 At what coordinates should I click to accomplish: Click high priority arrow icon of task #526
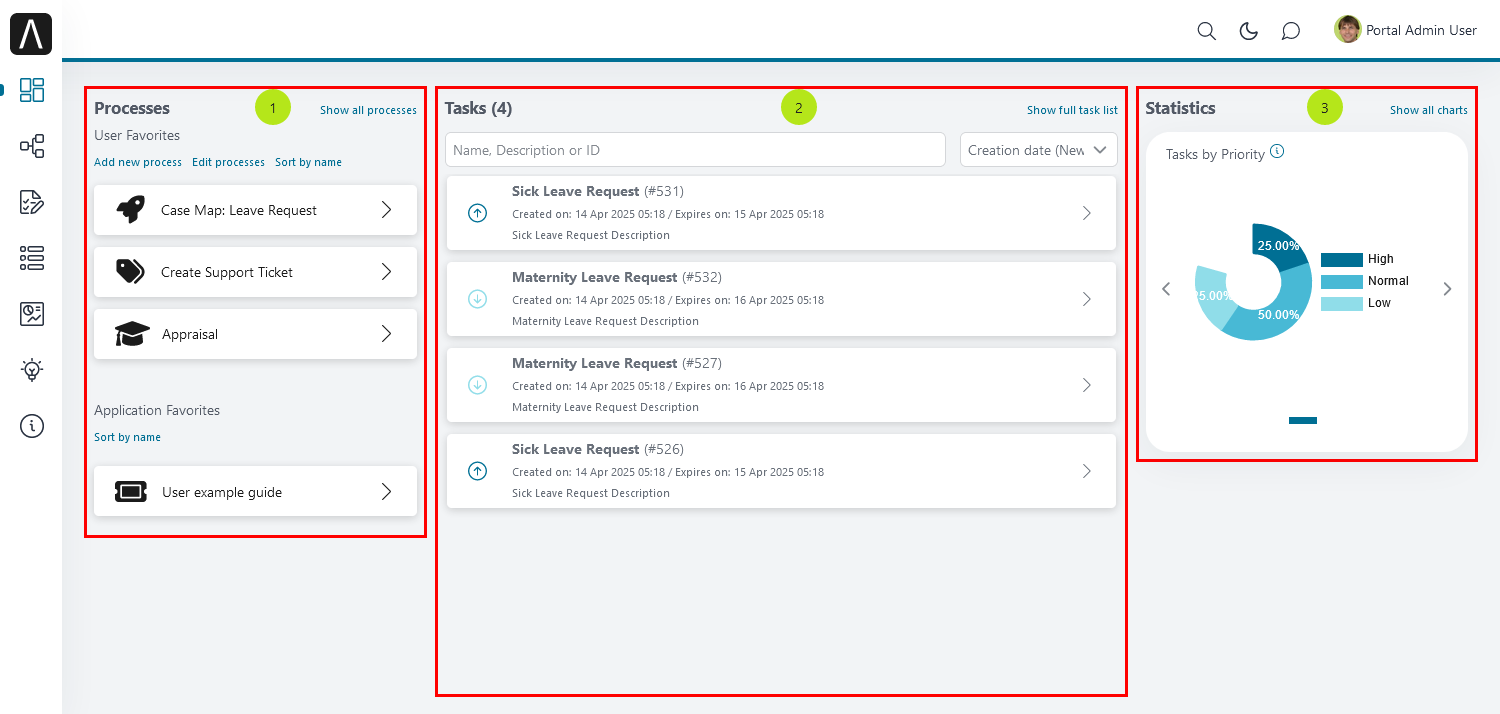click(477, 471)
